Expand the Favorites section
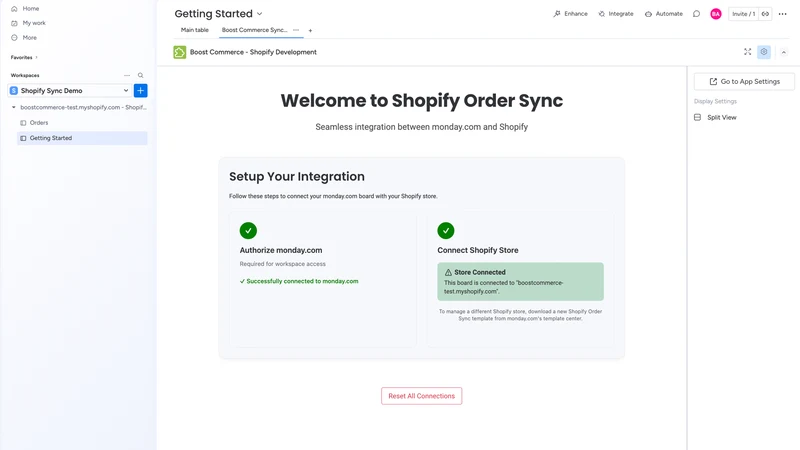800x450 pixels. click(24, 57)
